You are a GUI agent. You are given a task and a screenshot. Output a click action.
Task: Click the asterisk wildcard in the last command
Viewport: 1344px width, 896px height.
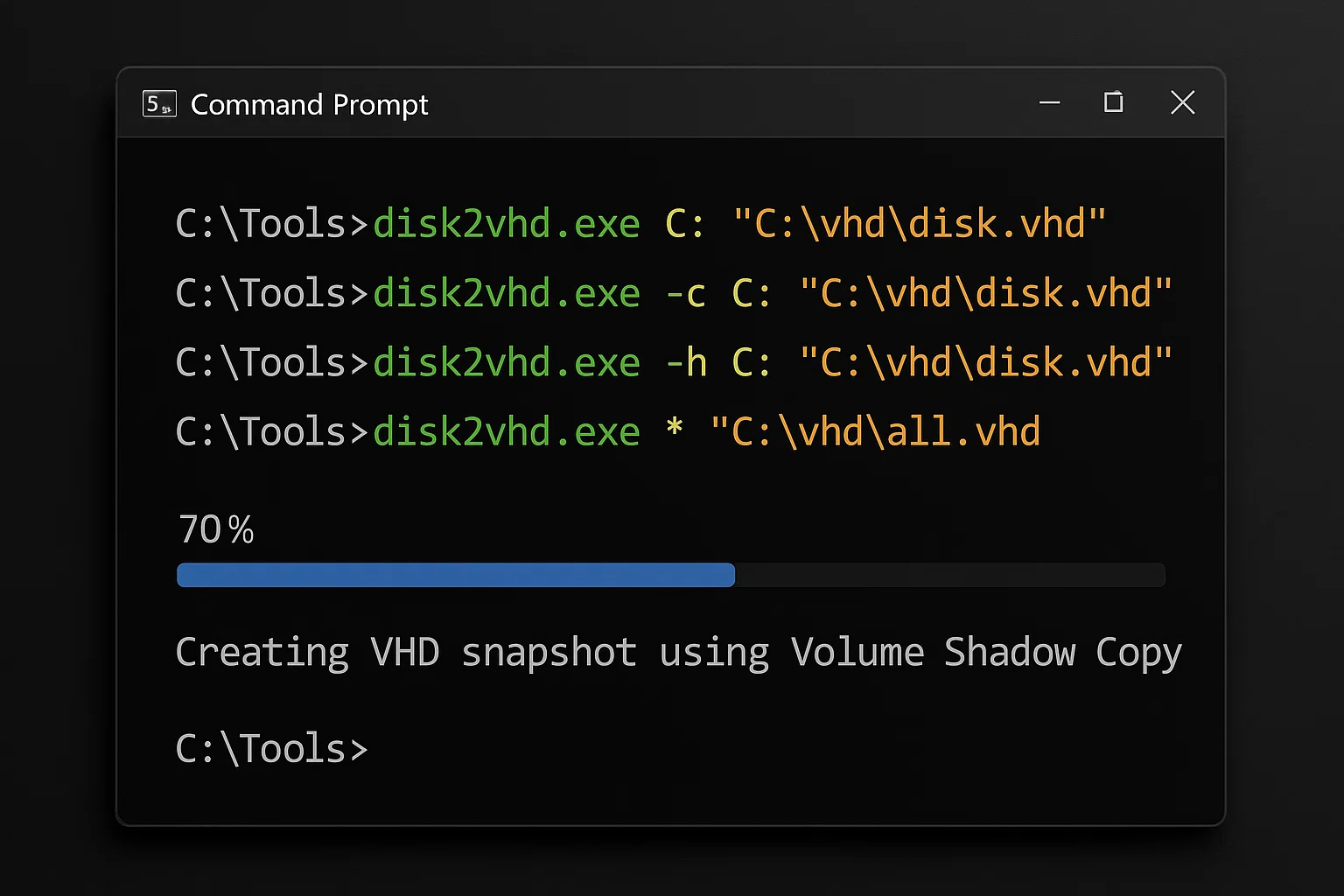(x=675, y=430)
